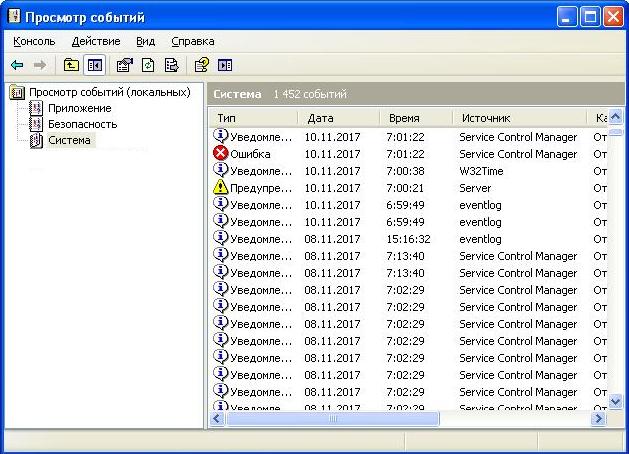629x454 pixels.
Task: Open the Консоль menu
Action: click(x=35, y=41)
